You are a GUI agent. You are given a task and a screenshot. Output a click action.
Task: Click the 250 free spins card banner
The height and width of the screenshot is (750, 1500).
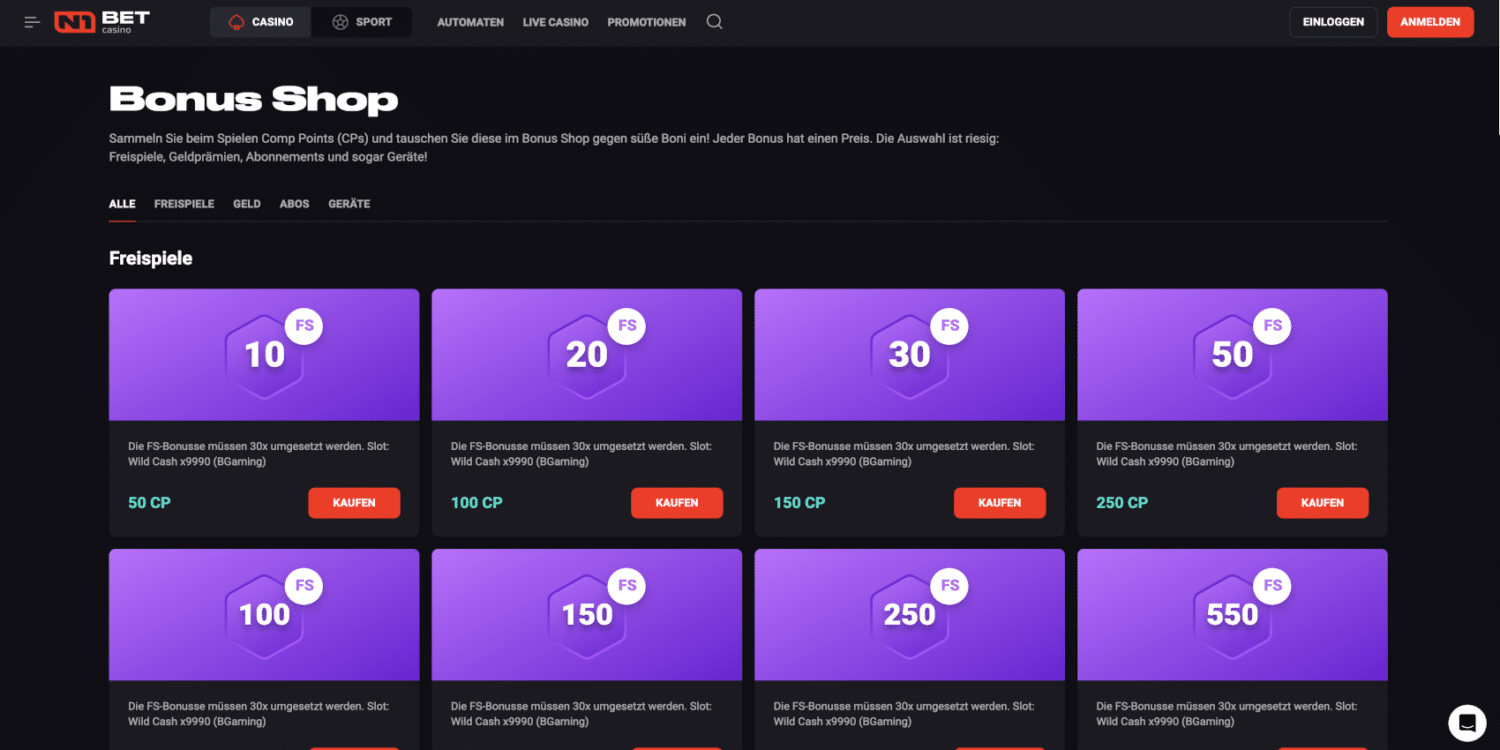909,614
